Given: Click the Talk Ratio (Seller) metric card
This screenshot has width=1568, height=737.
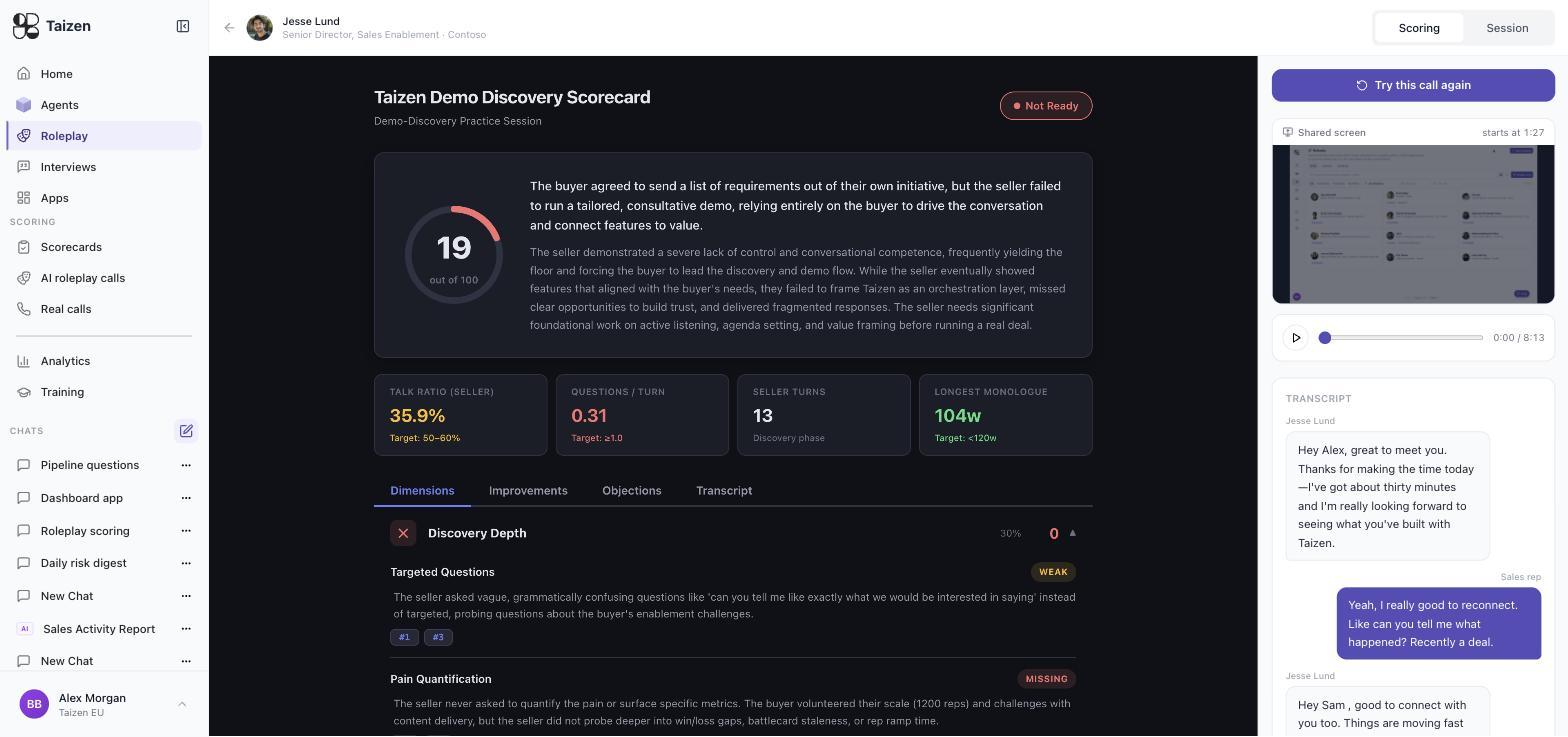Looking at the screenshot, I should point(461,415).
